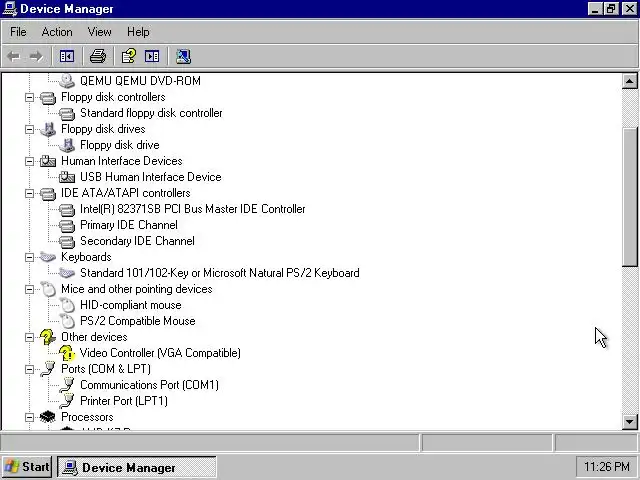
Task: Click the 11:26 PM system clock
Action: [x=606, y=466]
